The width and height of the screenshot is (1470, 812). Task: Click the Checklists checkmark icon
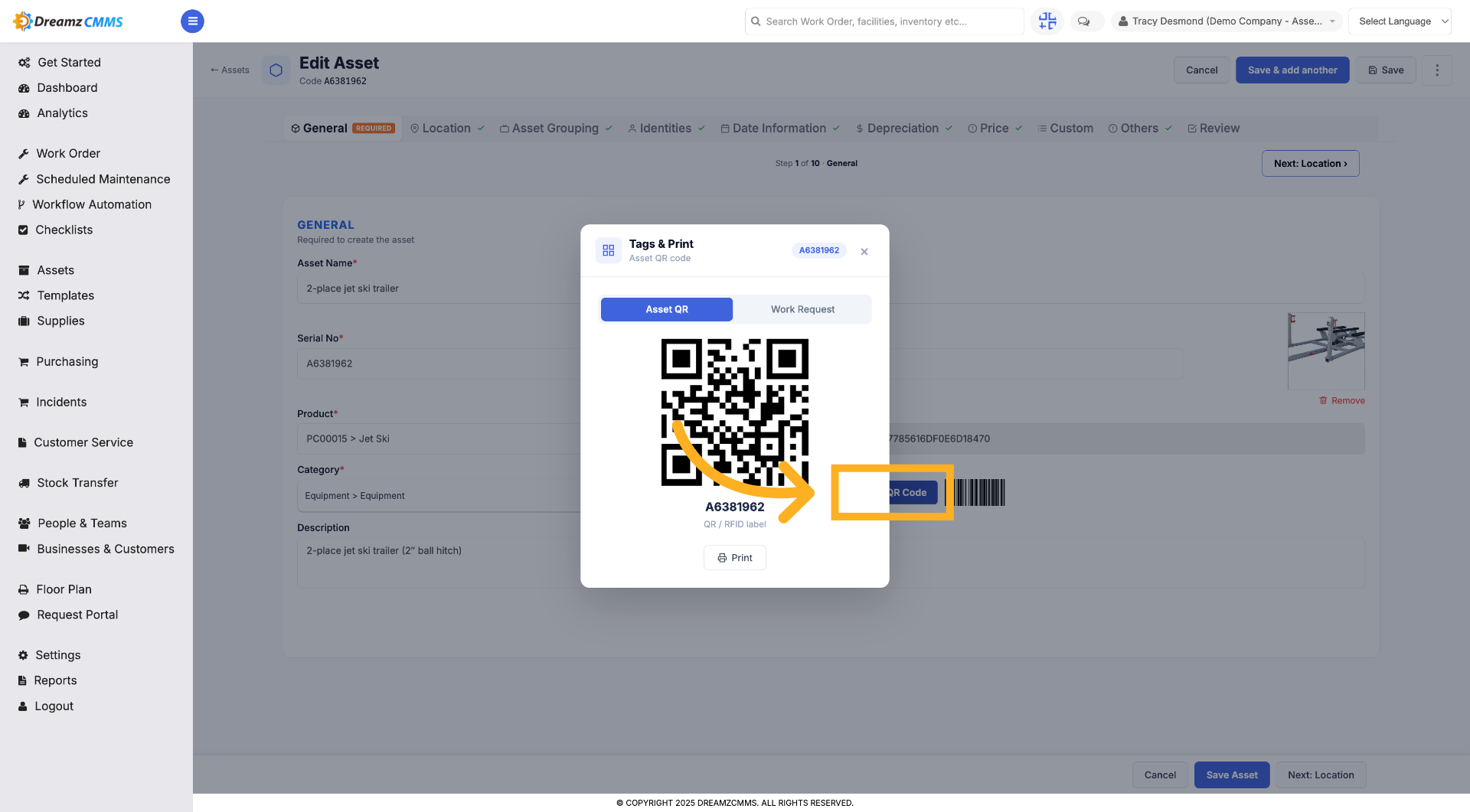click(x=23, y=230)
